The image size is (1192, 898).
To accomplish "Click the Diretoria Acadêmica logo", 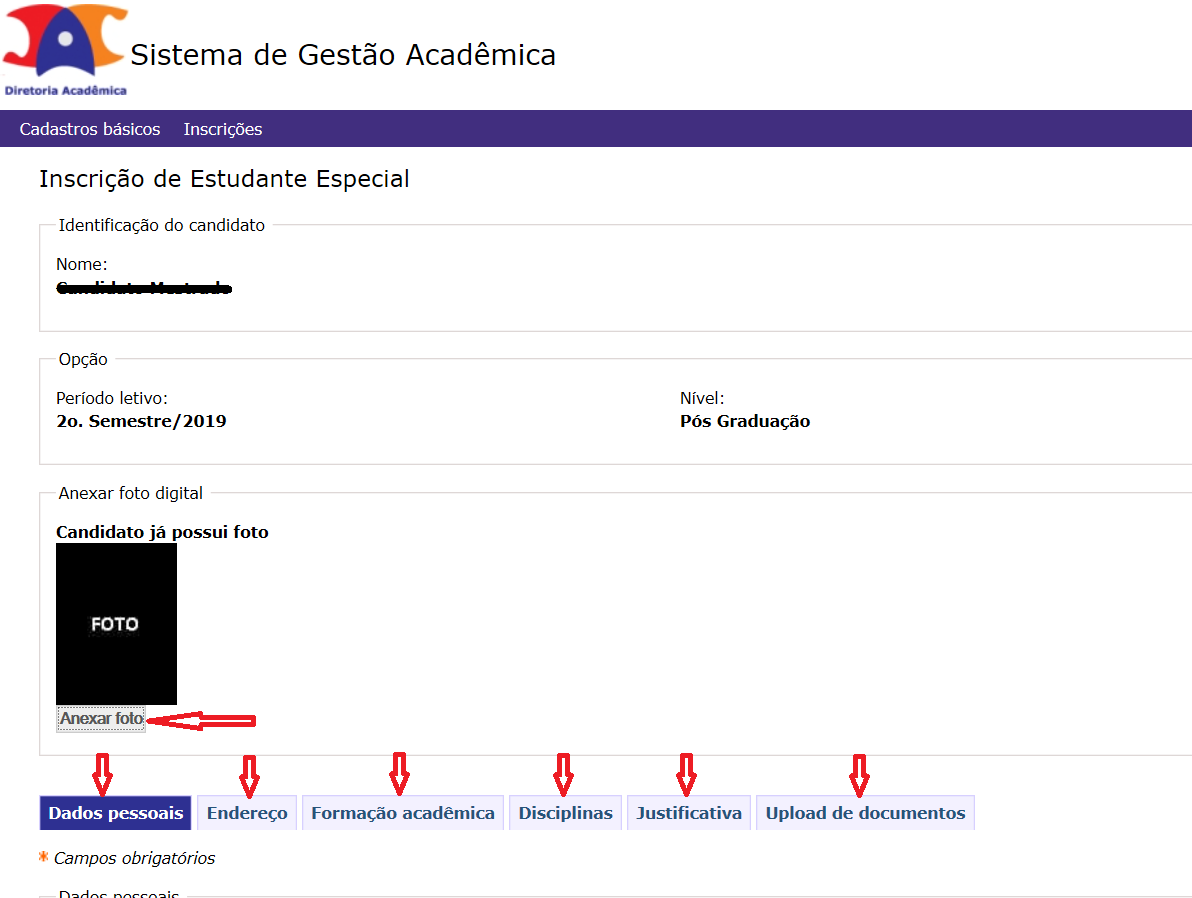I will (x=66, y=48).
